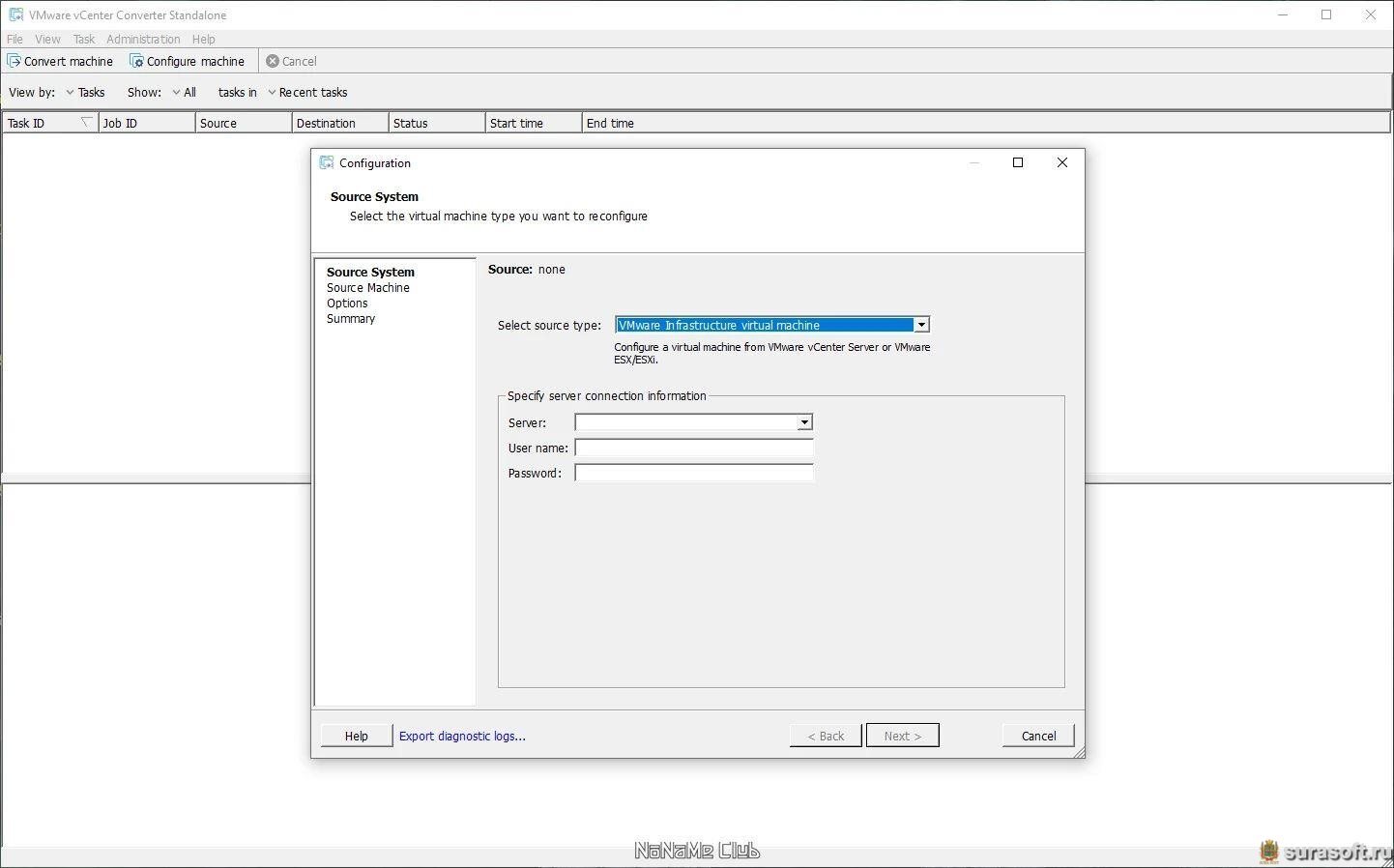
Task: Maximize the VMware vCenter Converter window
Action: coord(1326,14)
